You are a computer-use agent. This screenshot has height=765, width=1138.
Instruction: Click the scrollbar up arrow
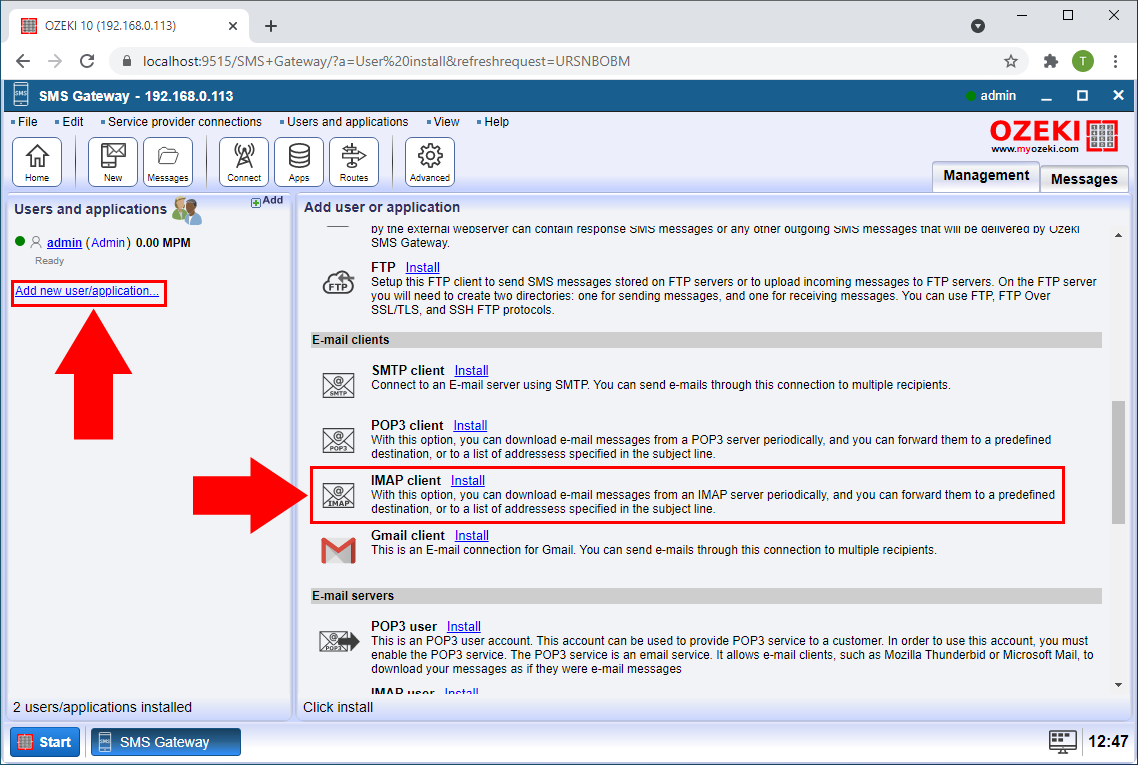coord(1118,235)
